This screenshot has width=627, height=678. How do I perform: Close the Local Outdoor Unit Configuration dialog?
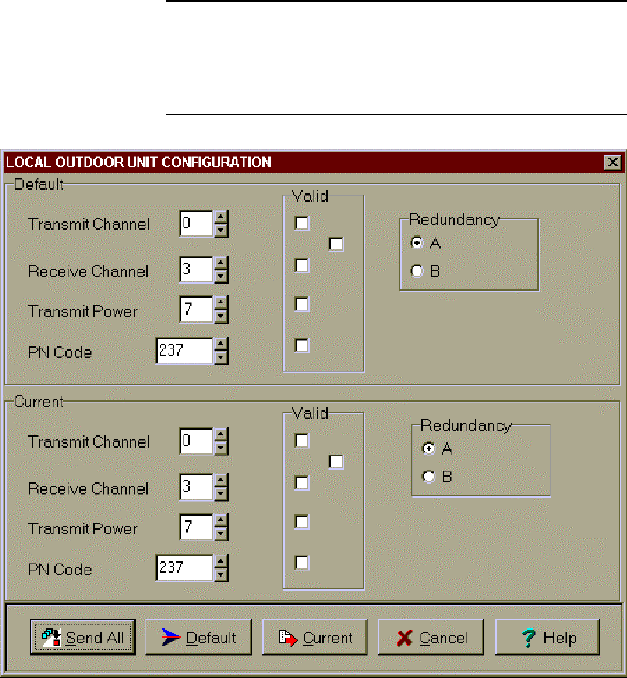click(613, 162)
